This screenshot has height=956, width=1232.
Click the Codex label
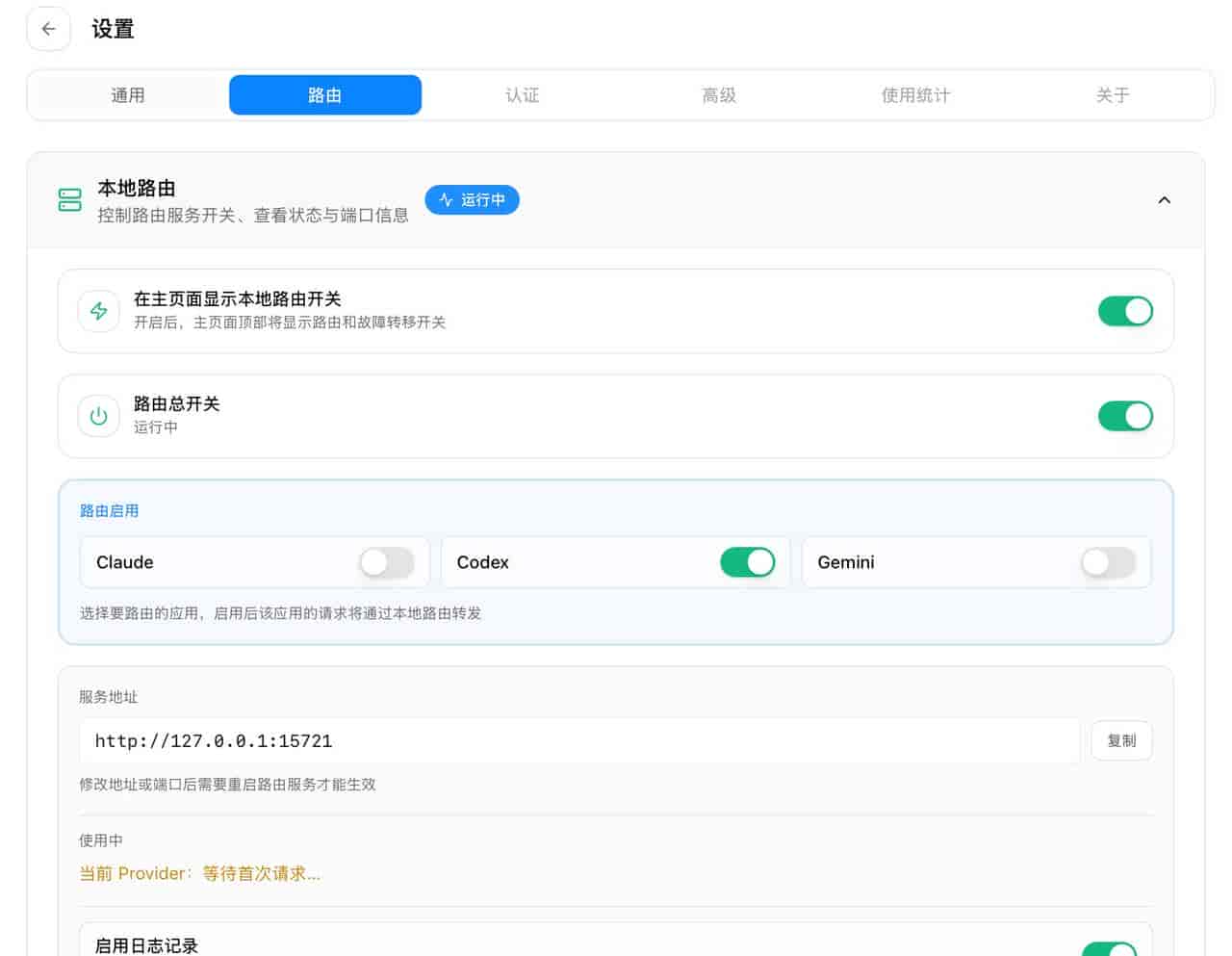[482, 562]
